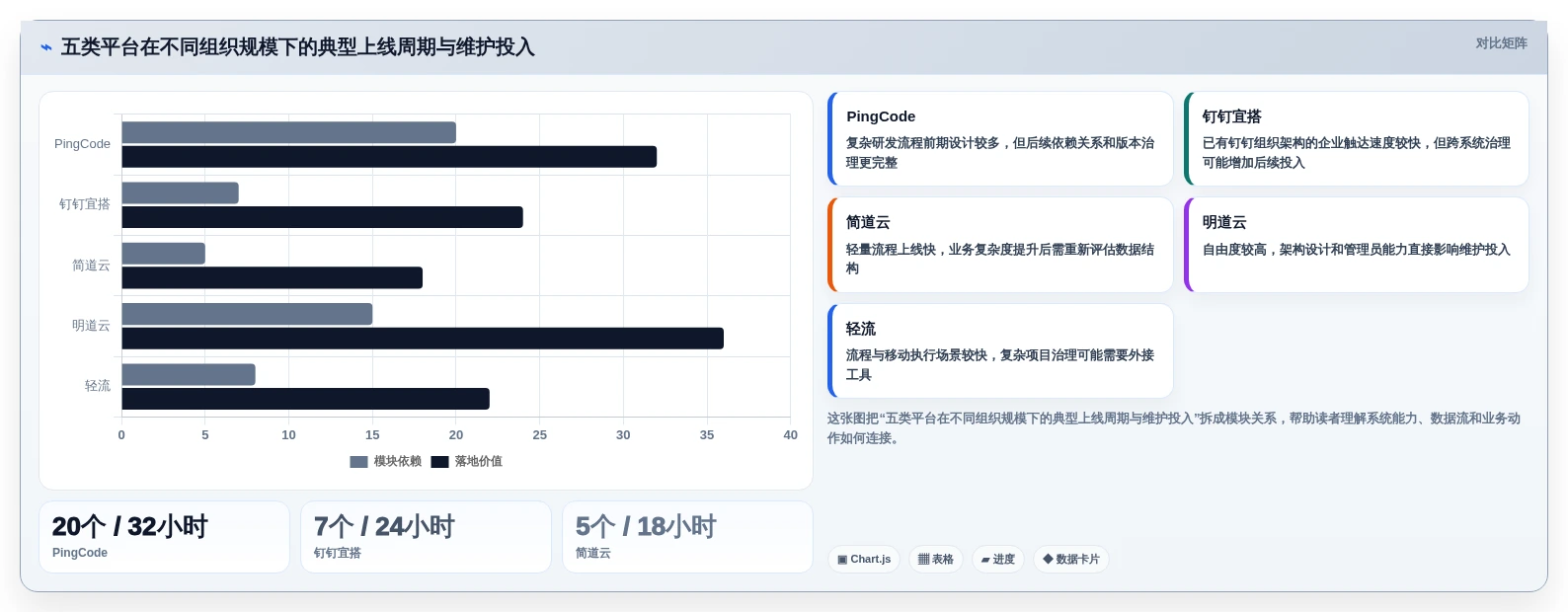The height and width of the screenshot is (612, 1568).
Task: Click the x-axis tick value 20
Action: pos(456,435)
